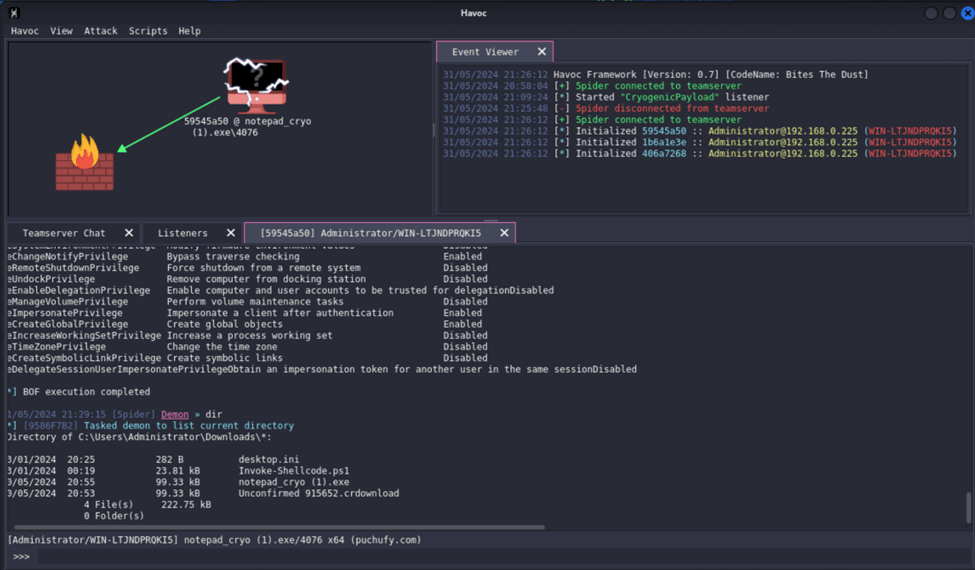Close the Administrator session tab

point(504,233)
